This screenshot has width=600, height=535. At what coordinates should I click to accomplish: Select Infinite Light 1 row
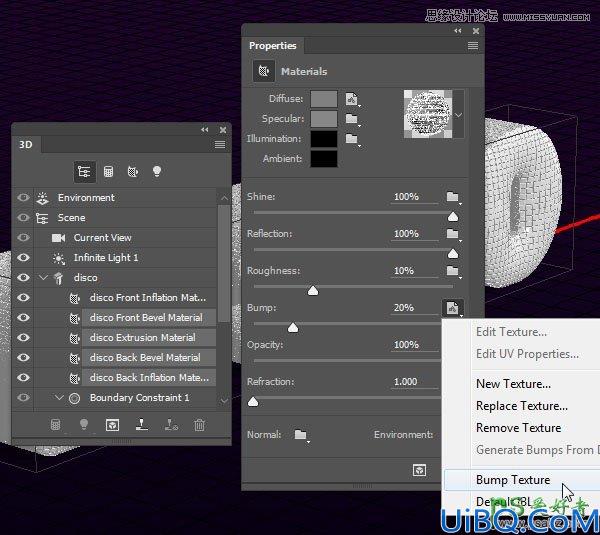125,258
